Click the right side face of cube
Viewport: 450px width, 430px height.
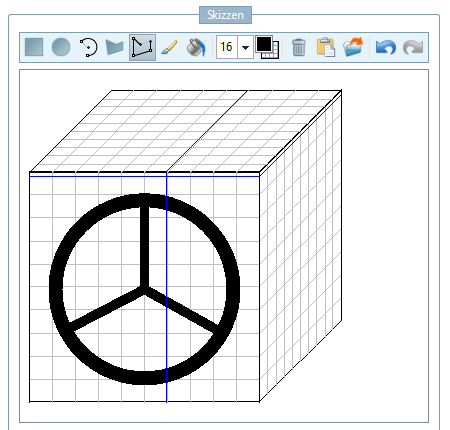pyautogui.click(x=301, y=246)
